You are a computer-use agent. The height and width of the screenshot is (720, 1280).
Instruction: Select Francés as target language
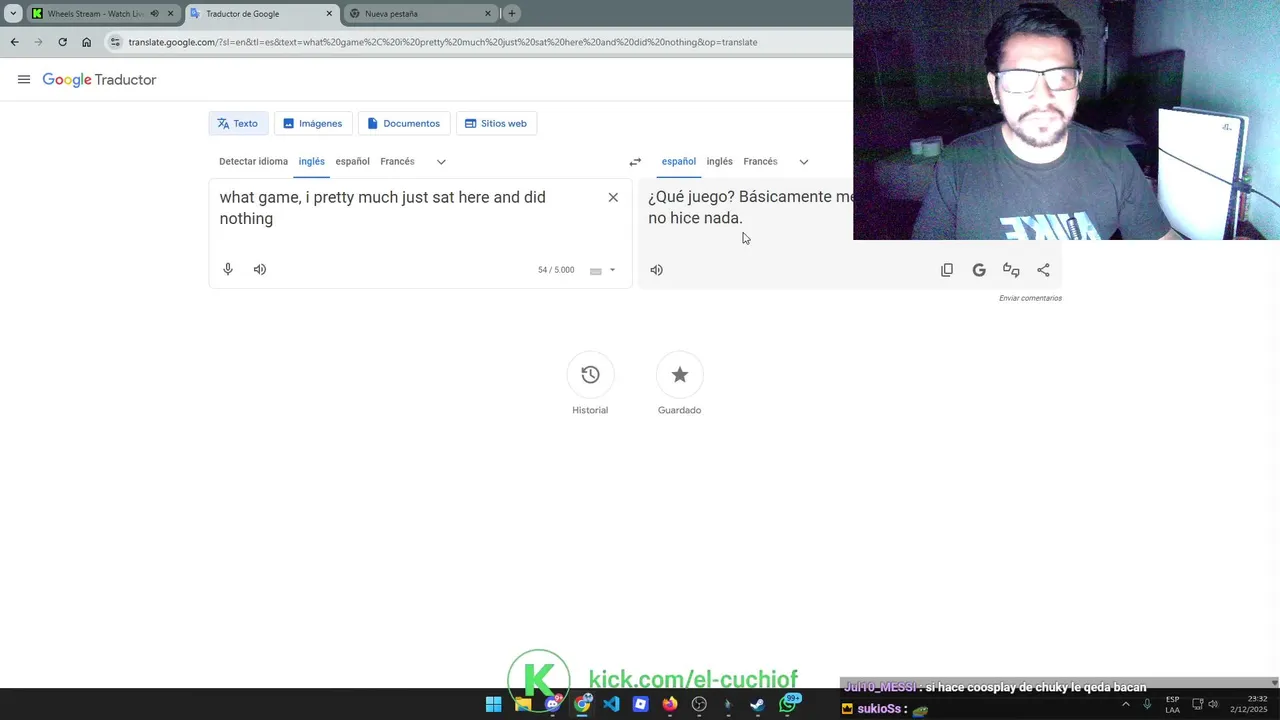[760, 161]
